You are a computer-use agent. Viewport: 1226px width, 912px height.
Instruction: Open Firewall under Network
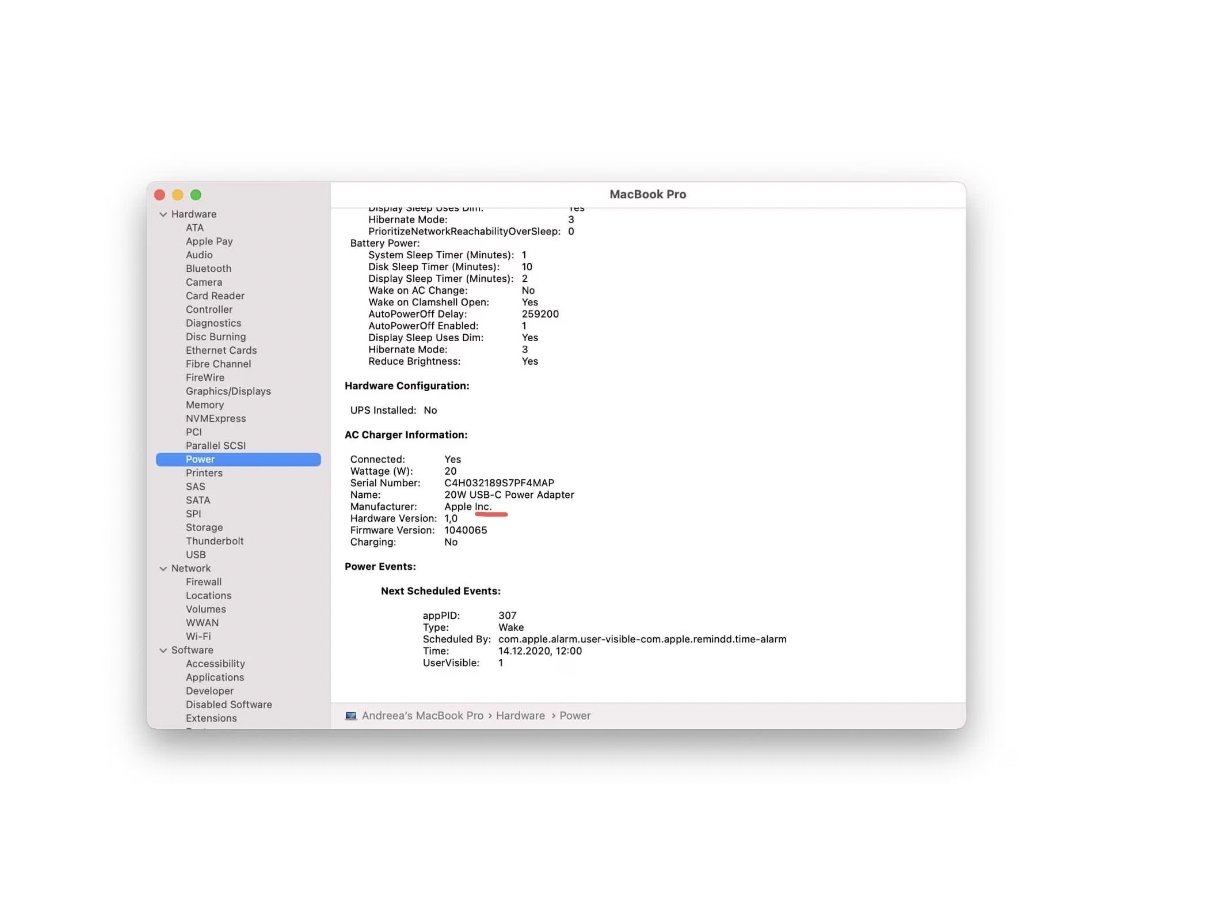tap(203, 582)
